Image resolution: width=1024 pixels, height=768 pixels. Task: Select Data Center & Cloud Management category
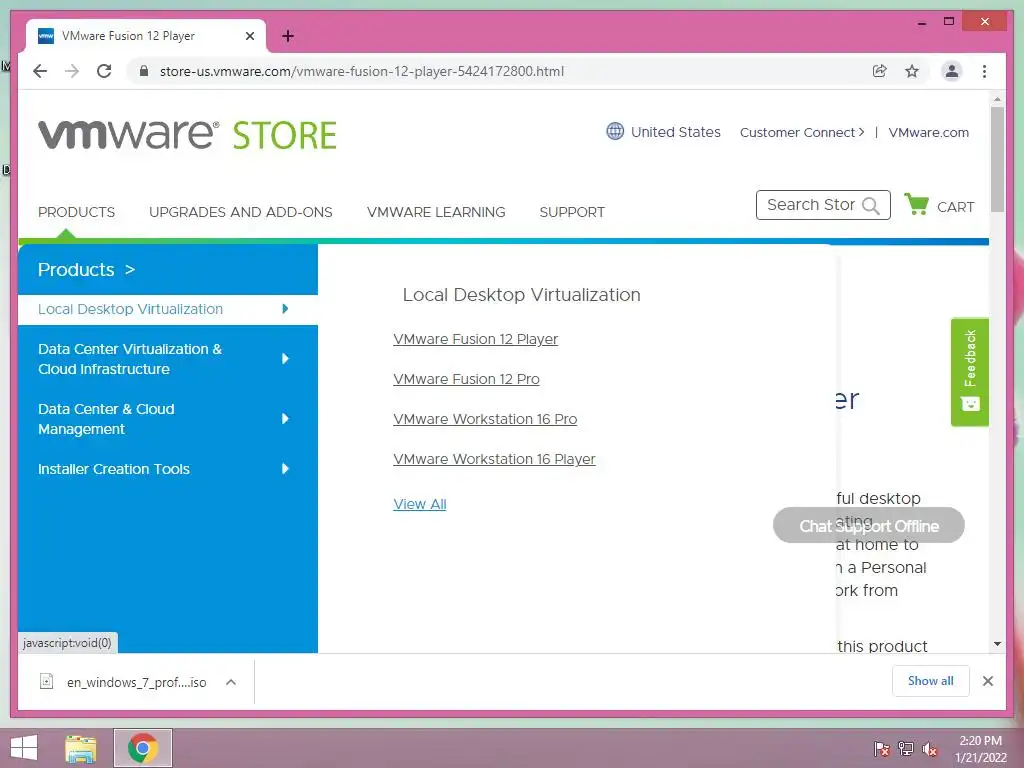pyautogui.click(x=106, y=419)
